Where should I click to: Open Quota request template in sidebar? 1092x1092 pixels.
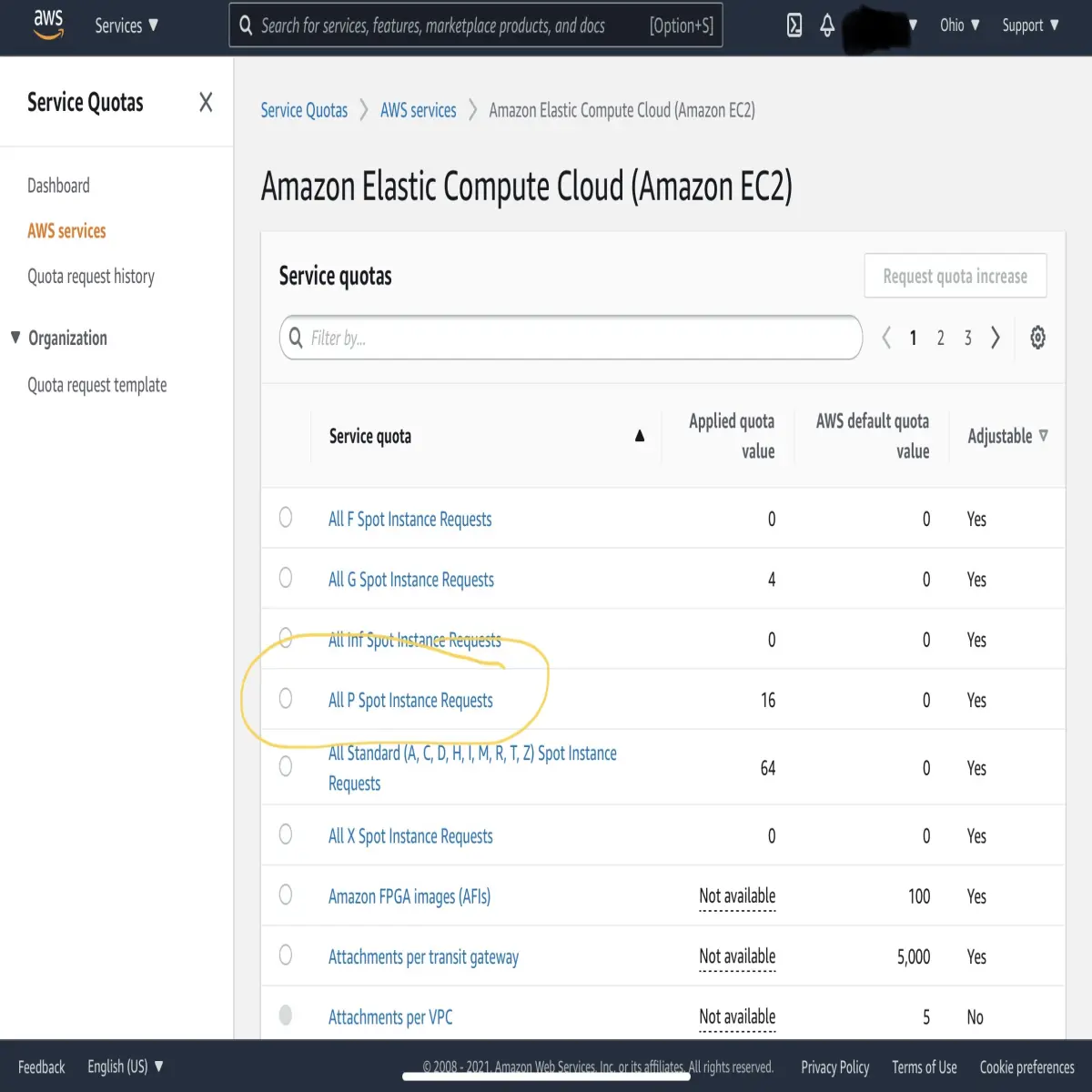pos(97,385)
